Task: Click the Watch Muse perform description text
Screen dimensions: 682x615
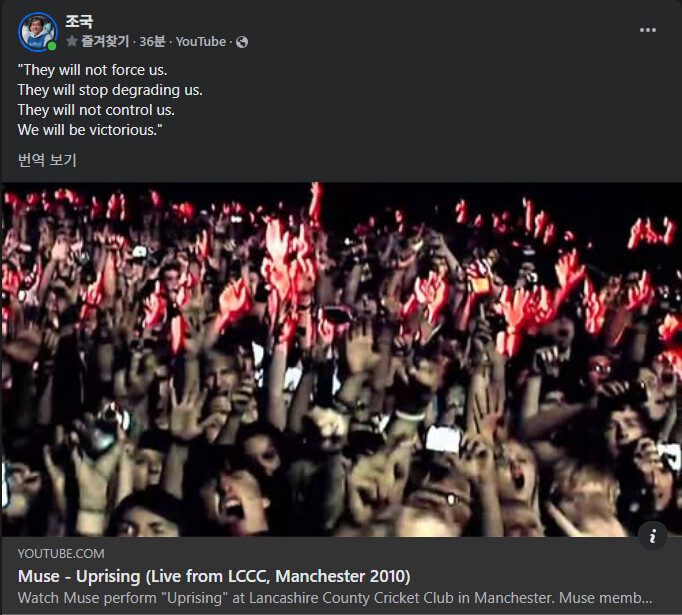Action: pyautogui.click(x=335, y=598)
